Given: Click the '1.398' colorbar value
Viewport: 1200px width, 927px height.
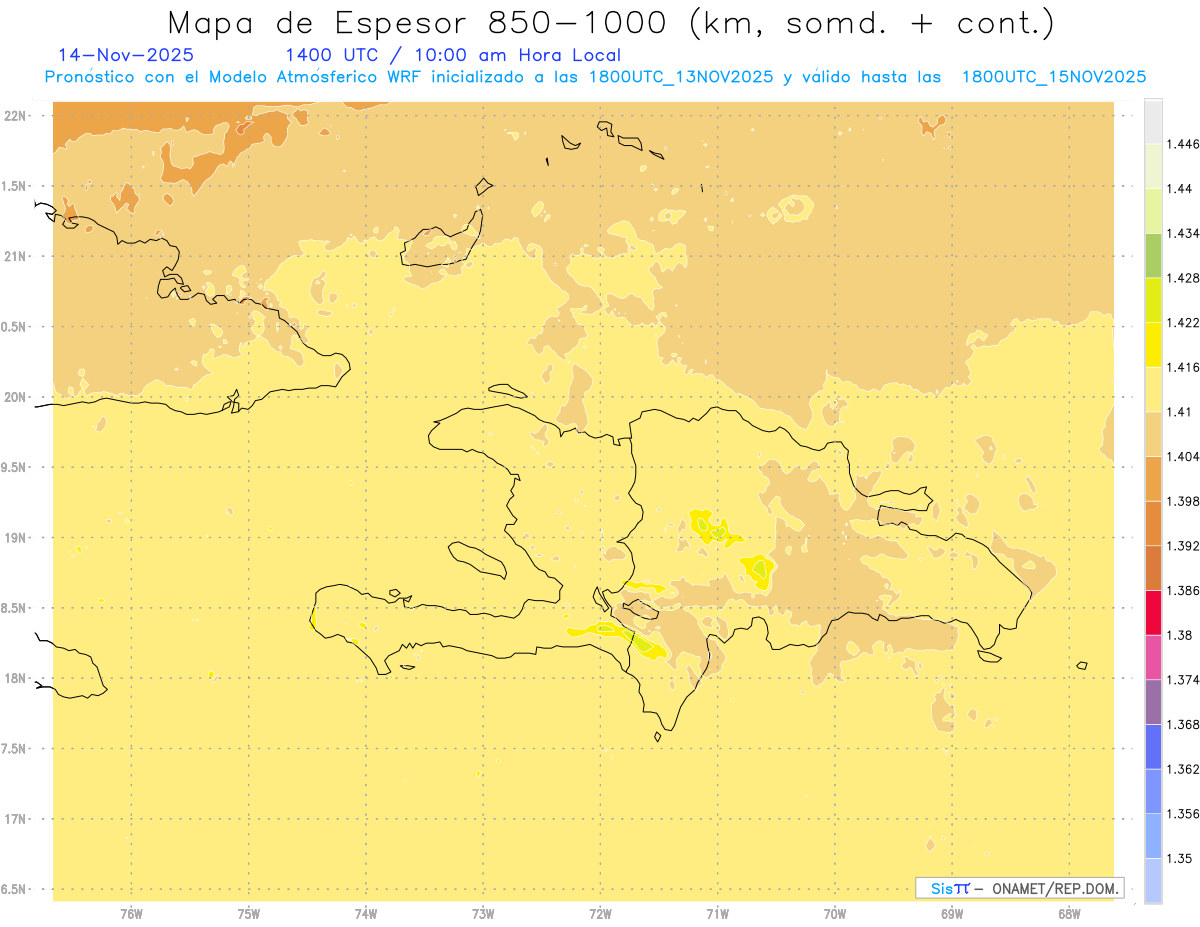Looking at the screenshot, I should point(1182,501).
